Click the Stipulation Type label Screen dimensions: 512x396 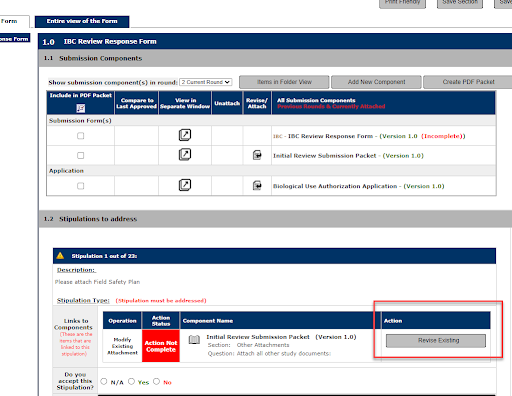tap(83, 300)
